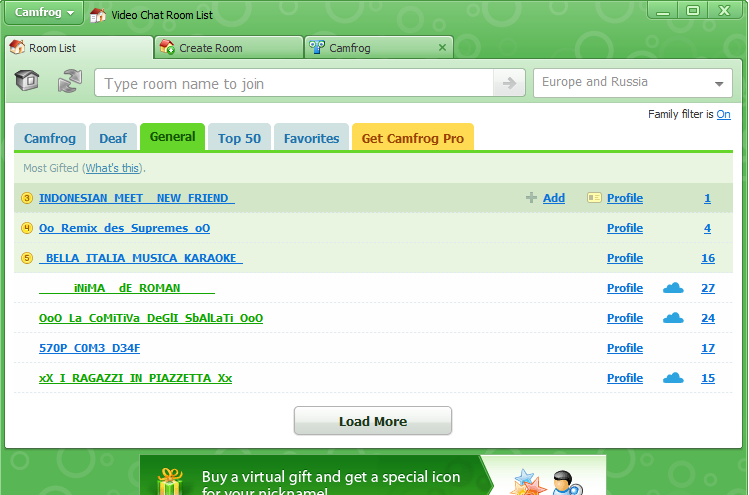Click user count 27 for iNiMA dE ROMAN
This screenshot has width=749, height=495.
[708, 288]
